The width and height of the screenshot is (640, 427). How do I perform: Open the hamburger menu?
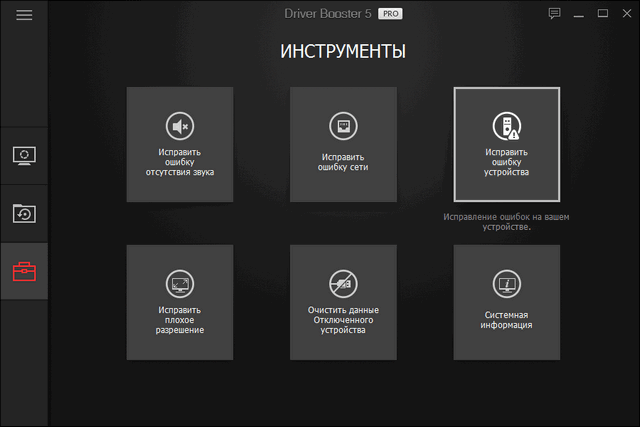(24, 15)
